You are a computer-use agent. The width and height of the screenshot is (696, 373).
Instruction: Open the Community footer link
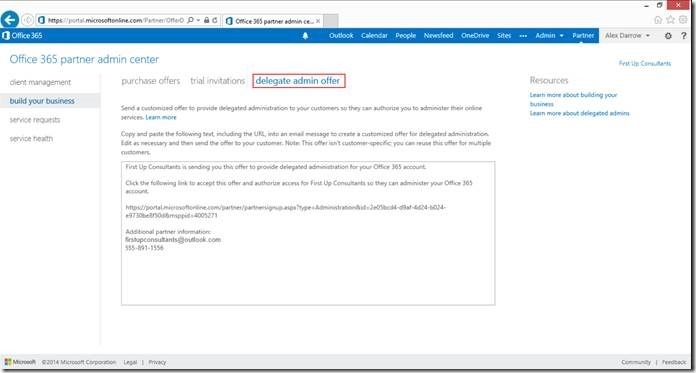636,362
